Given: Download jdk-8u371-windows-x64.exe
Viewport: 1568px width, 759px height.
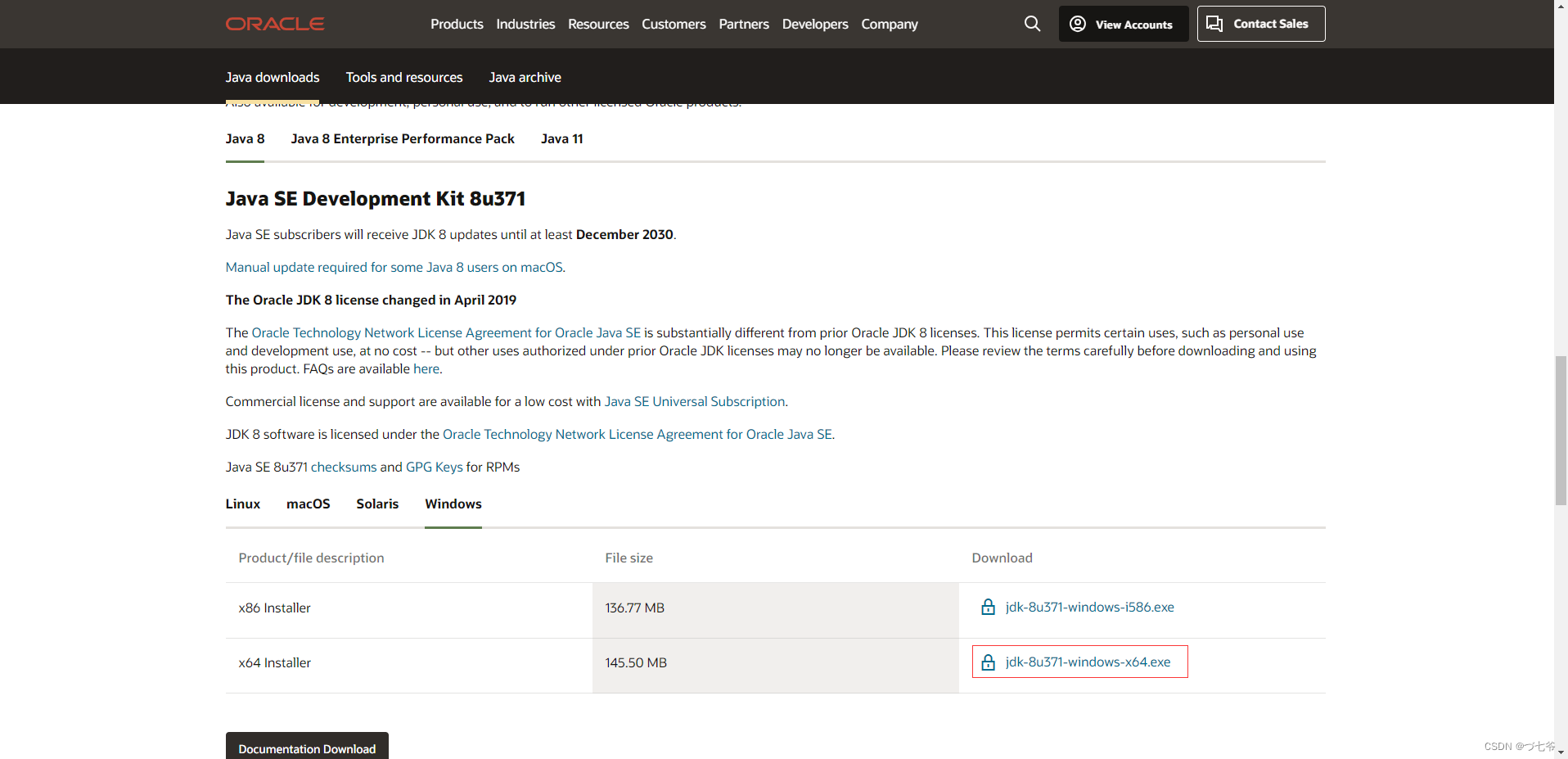Looking at the screenshot, I should click(x=1088, y=662).
